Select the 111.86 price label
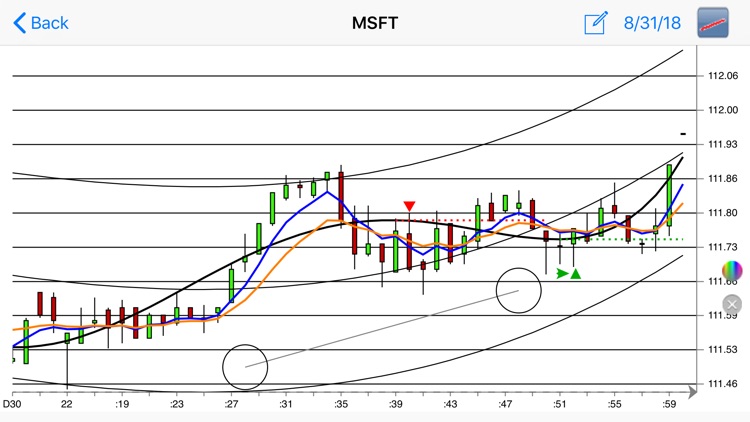 click(723, 178)
